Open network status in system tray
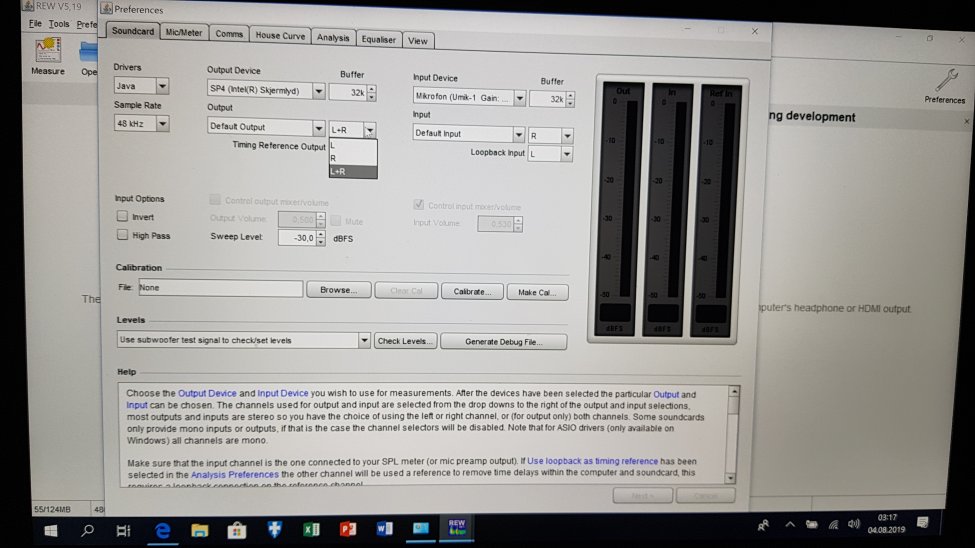975x548 pixels. click(x=833, y=524)
